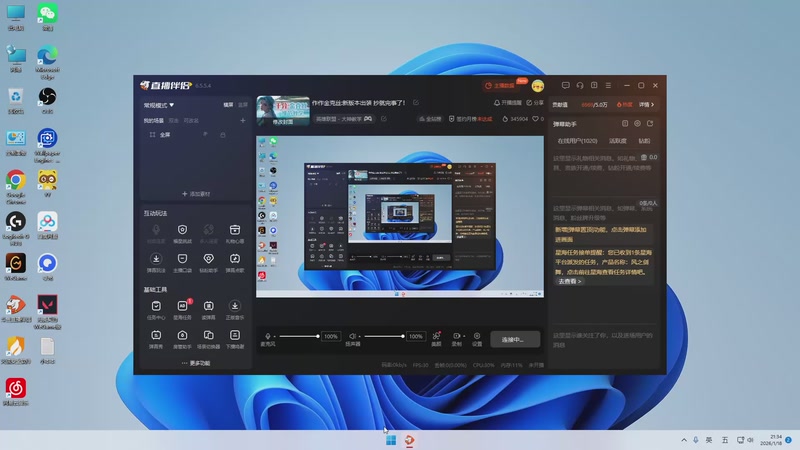
Task: Adjust the microphone volume slider
Action: 299,336
